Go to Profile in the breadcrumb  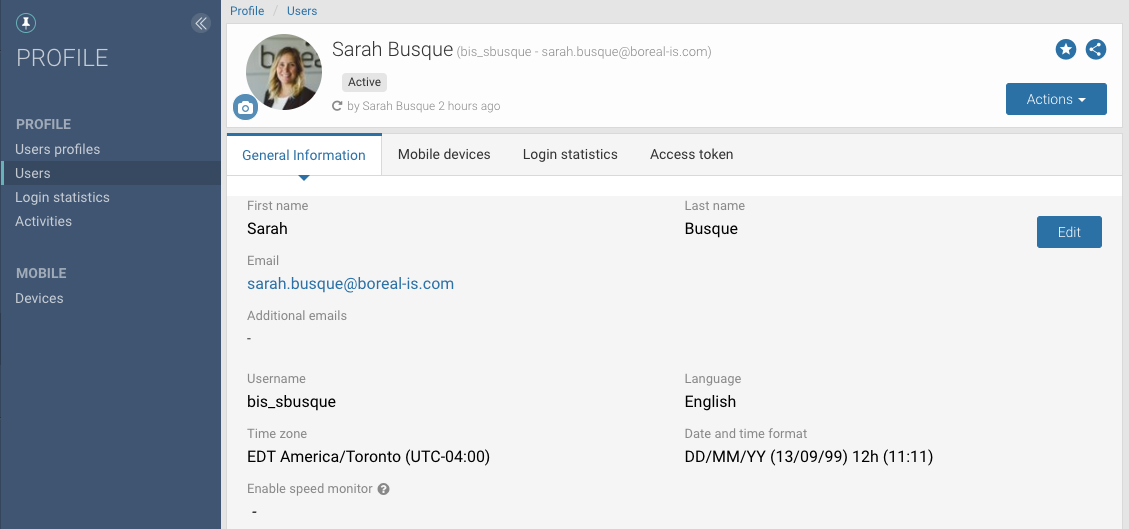click(247, 11)
